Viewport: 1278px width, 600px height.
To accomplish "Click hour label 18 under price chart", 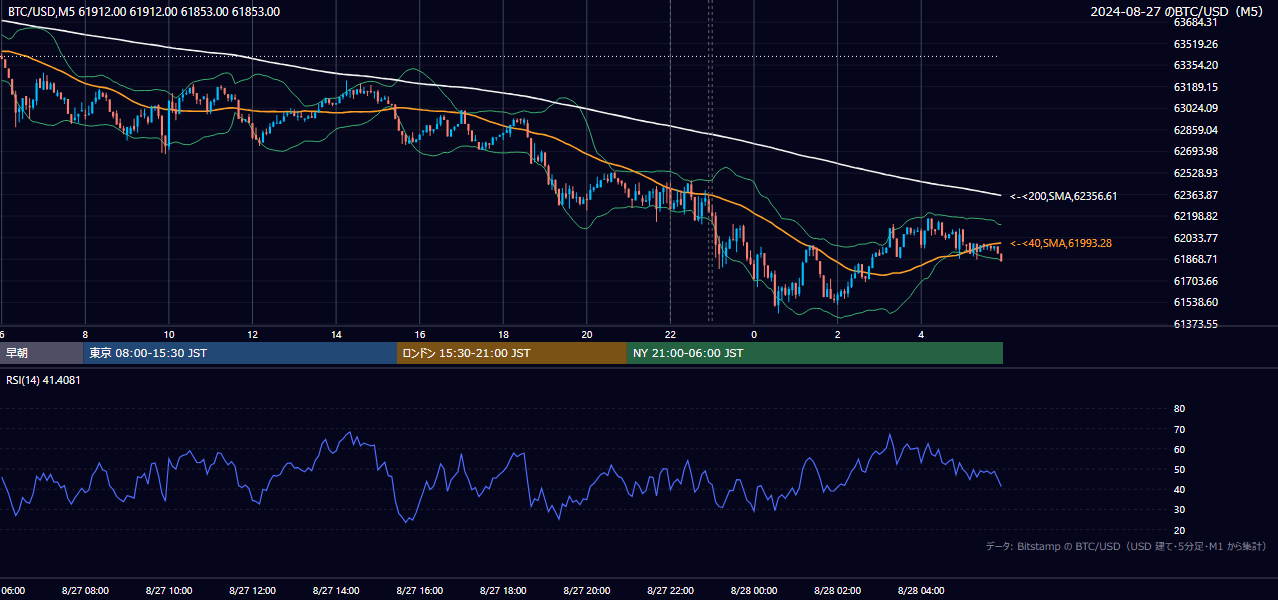I will (x=503, y=335).
